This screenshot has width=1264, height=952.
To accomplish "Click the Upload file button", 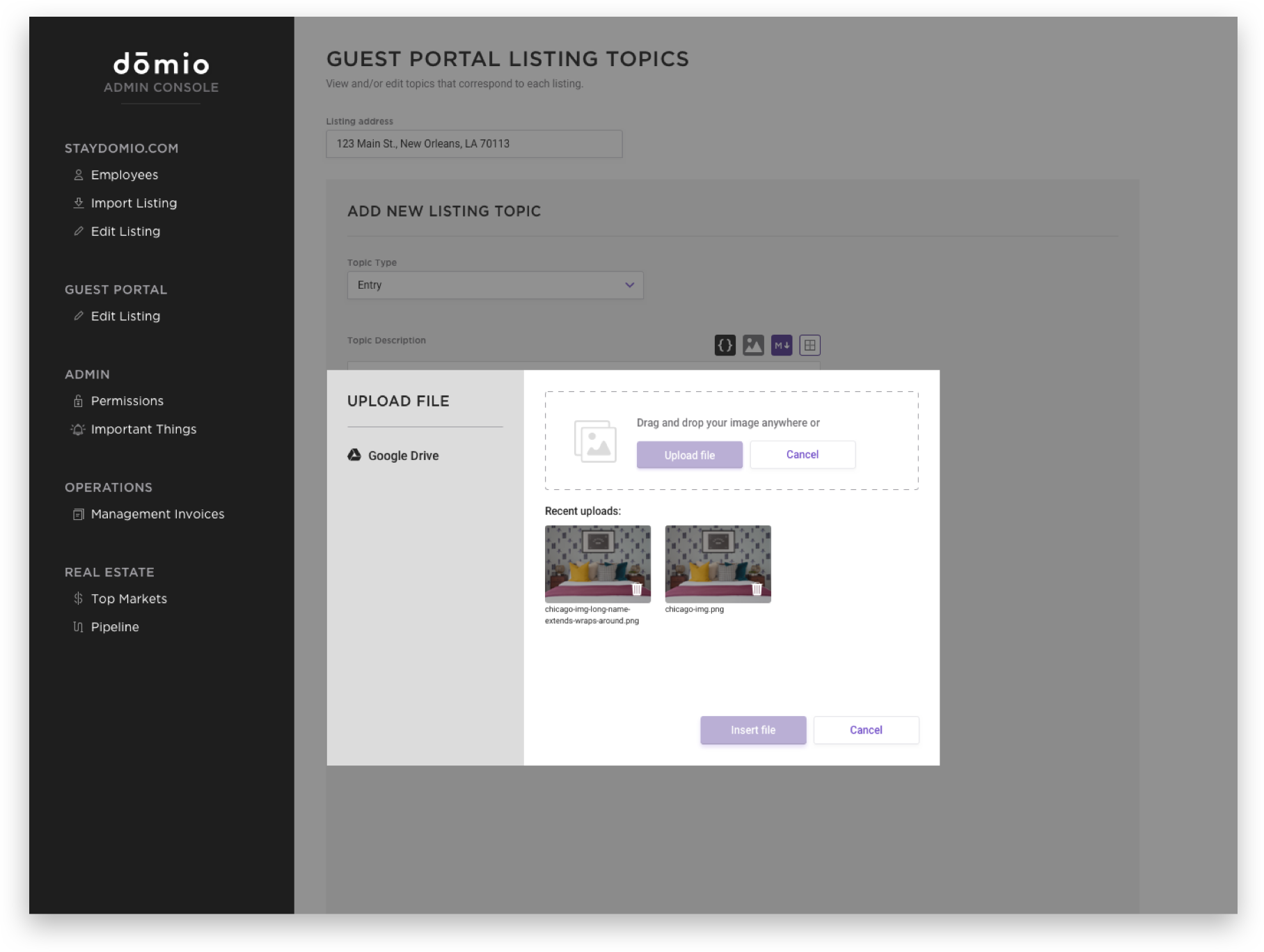I will (689, 454).
